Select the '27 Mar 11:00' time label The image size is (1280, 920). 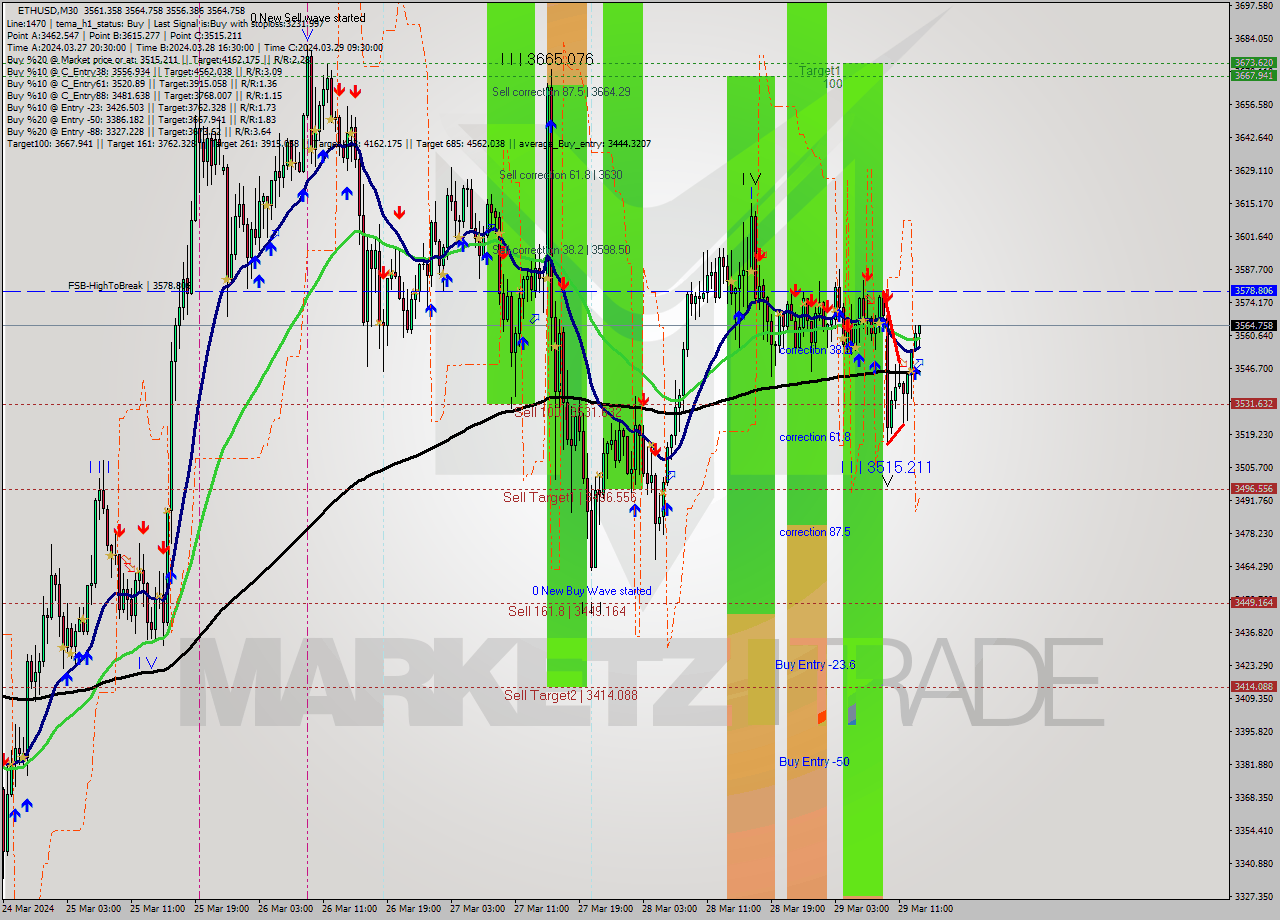pyautogui.click(x=541, y=909)
